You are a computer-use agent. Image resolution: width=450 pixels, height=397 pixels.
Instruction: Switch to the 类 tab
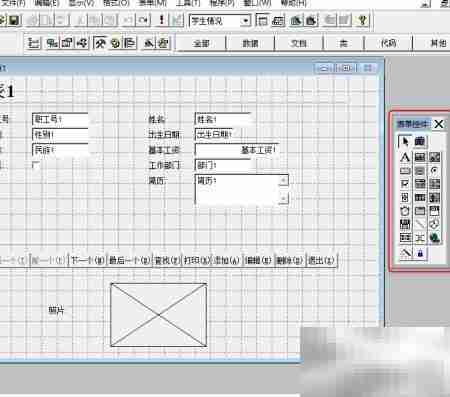343,43
